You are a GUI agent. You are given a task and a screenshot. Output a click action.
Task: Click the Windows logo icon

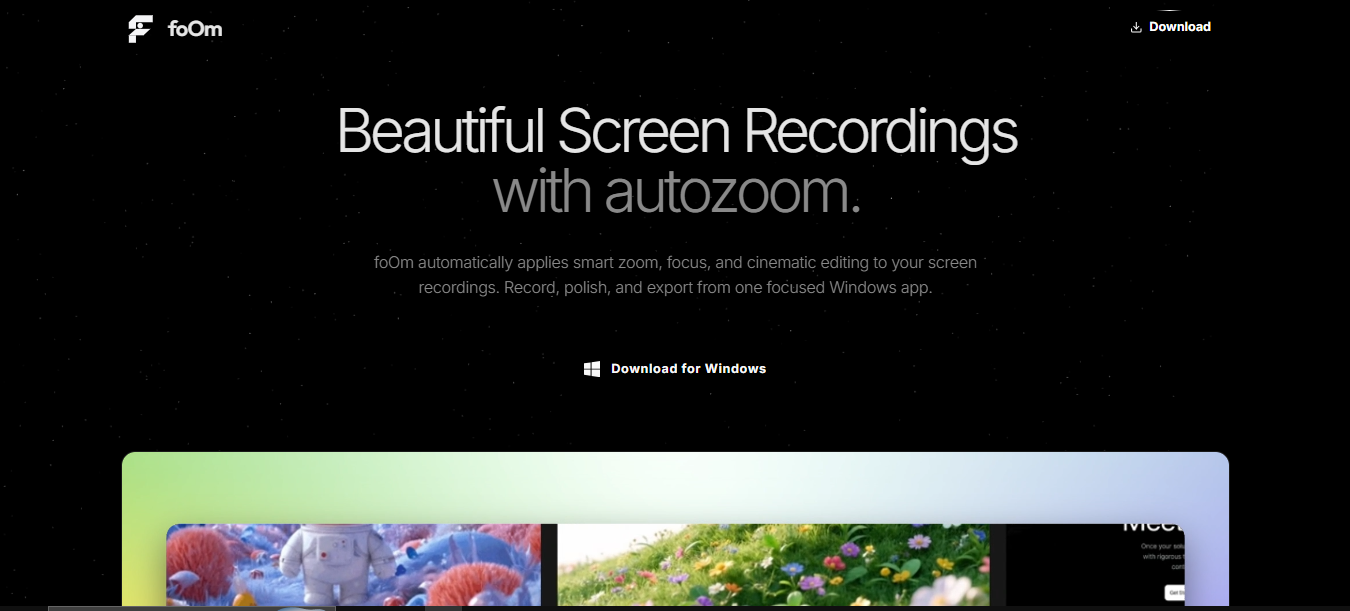592,369
